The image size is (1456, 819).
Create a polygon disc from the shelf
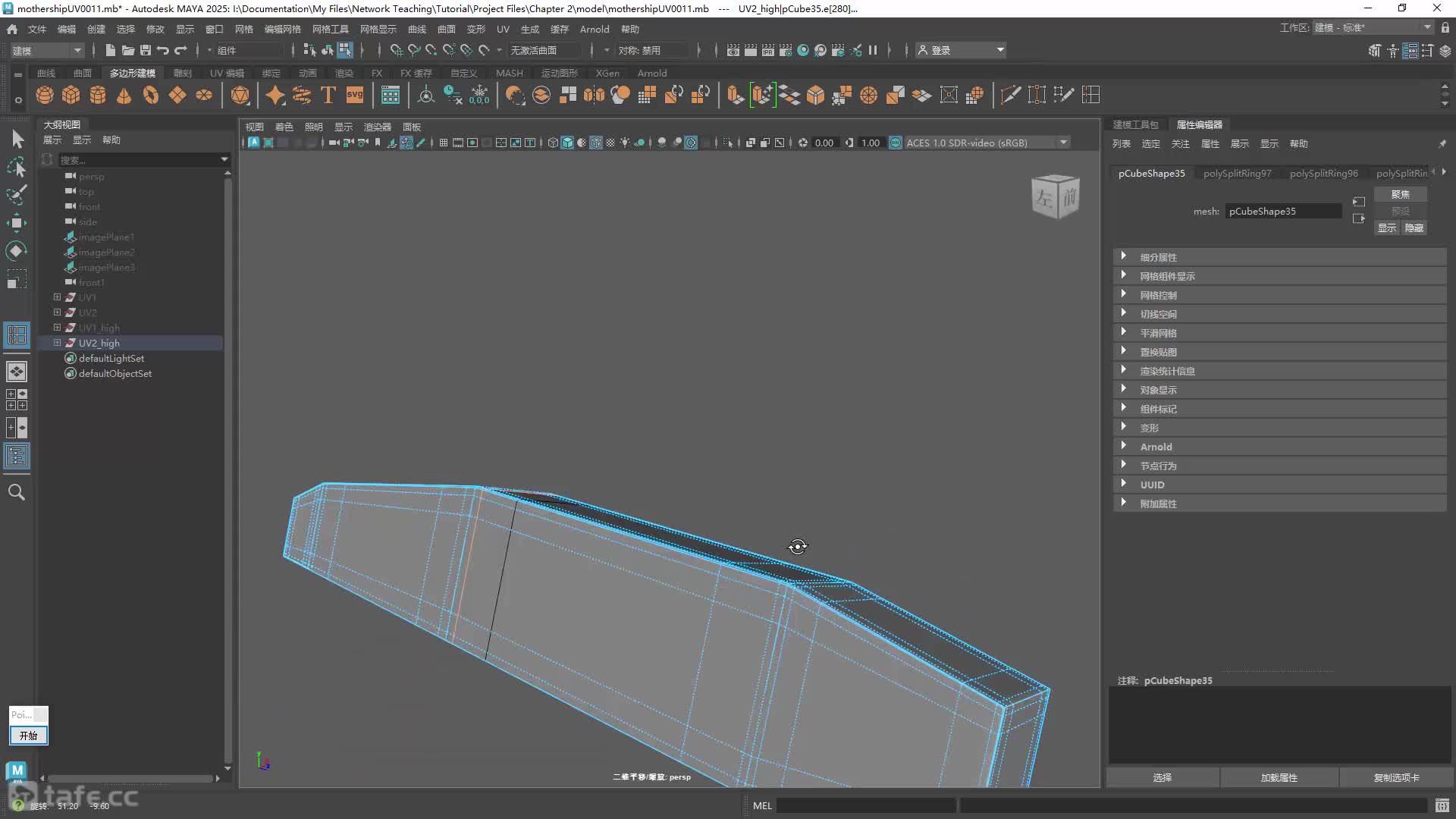204,95
